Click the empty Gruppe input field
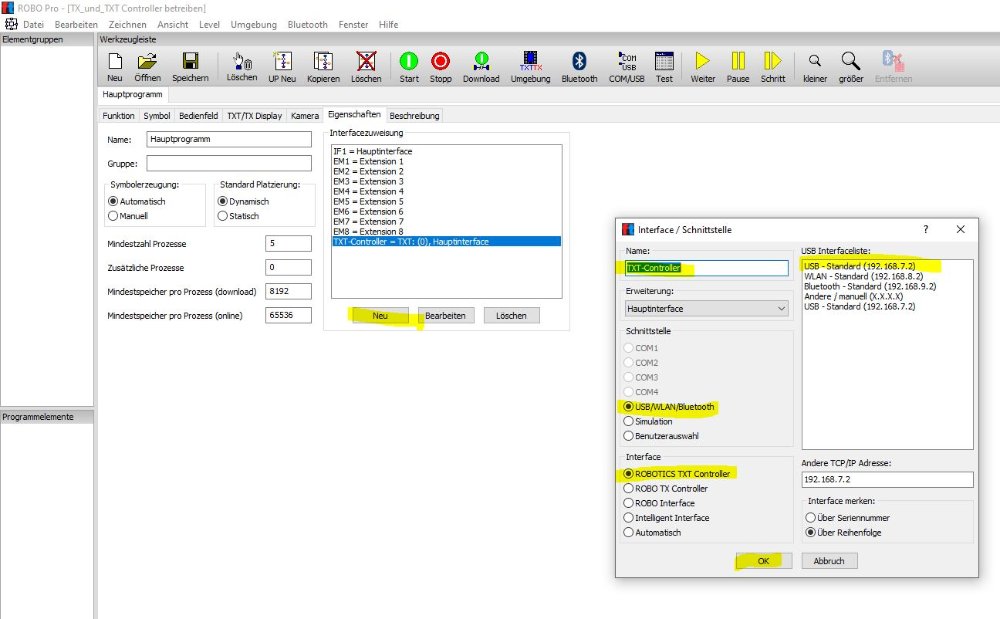The image size is (1000, 619). 229,163
